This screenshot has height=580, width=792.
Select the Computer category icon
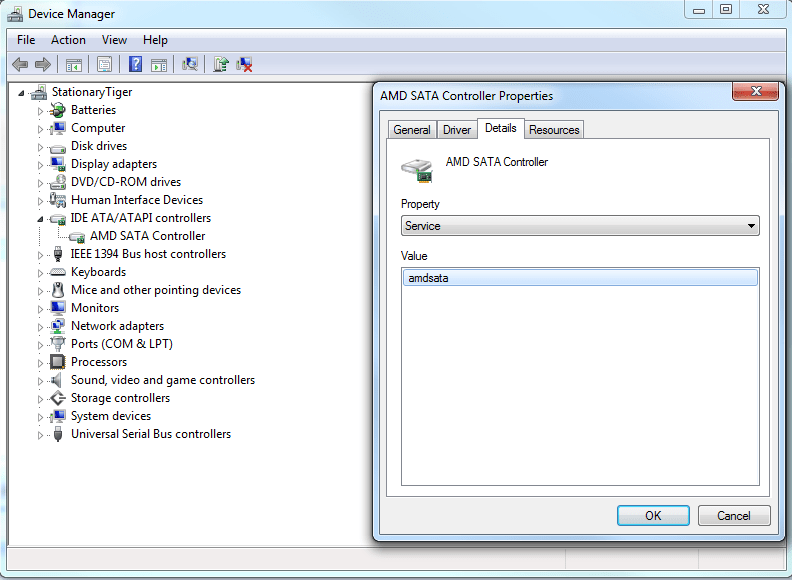tap(58, 128)
